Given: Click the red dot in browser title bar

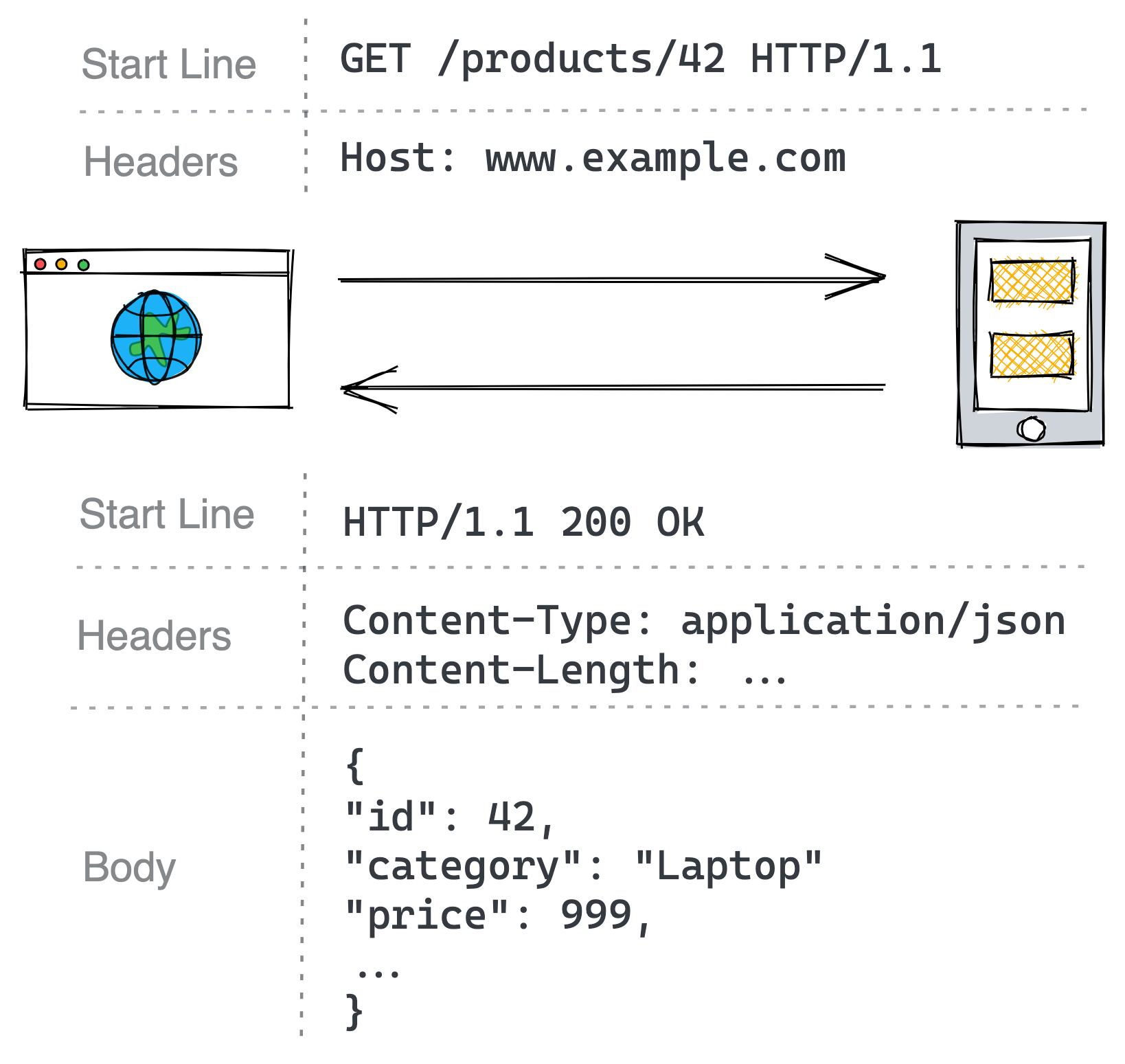Looking at the screenshot, I should coord(40,264).
